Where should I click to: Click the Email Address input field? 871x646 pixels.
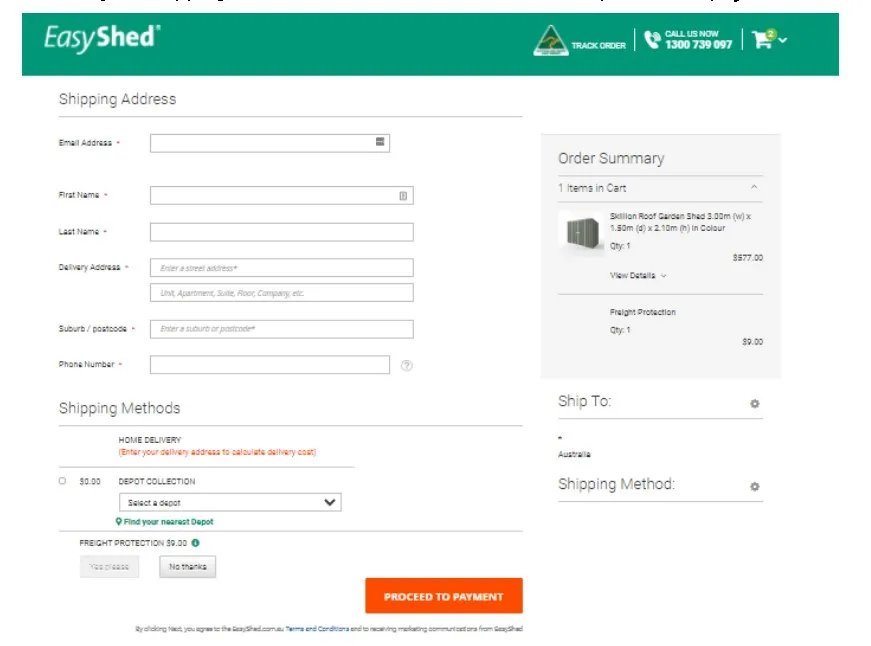[262, 143]
